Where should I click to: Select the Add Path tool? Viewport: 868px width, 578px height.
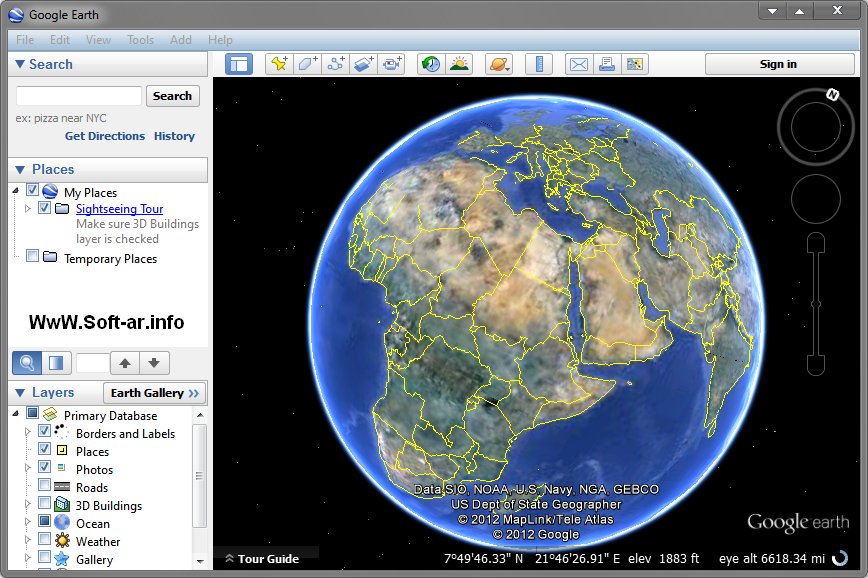coord(337,63)
